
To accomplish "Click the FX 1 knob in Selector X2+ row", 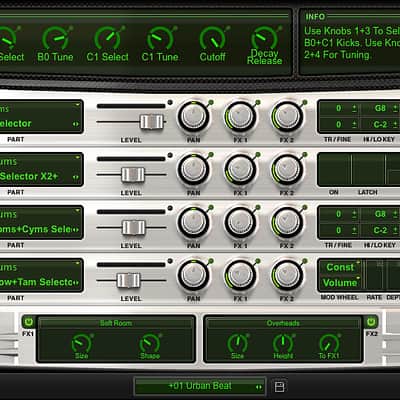I will [x=240, y=170].
